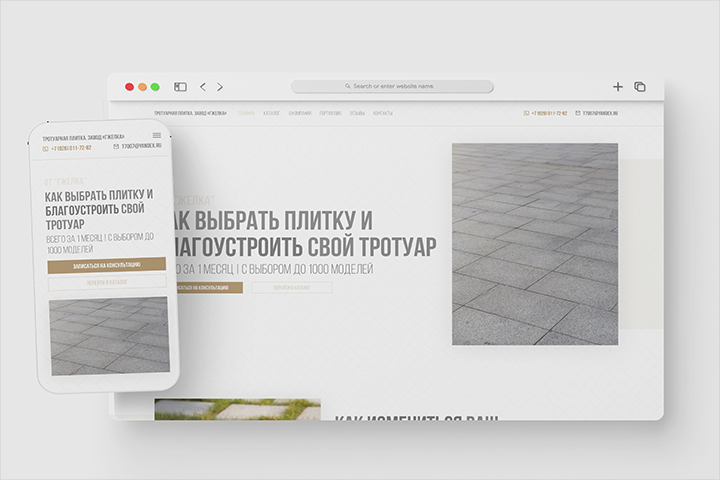Click the phone number on the mobile header

tap(71, 148)
